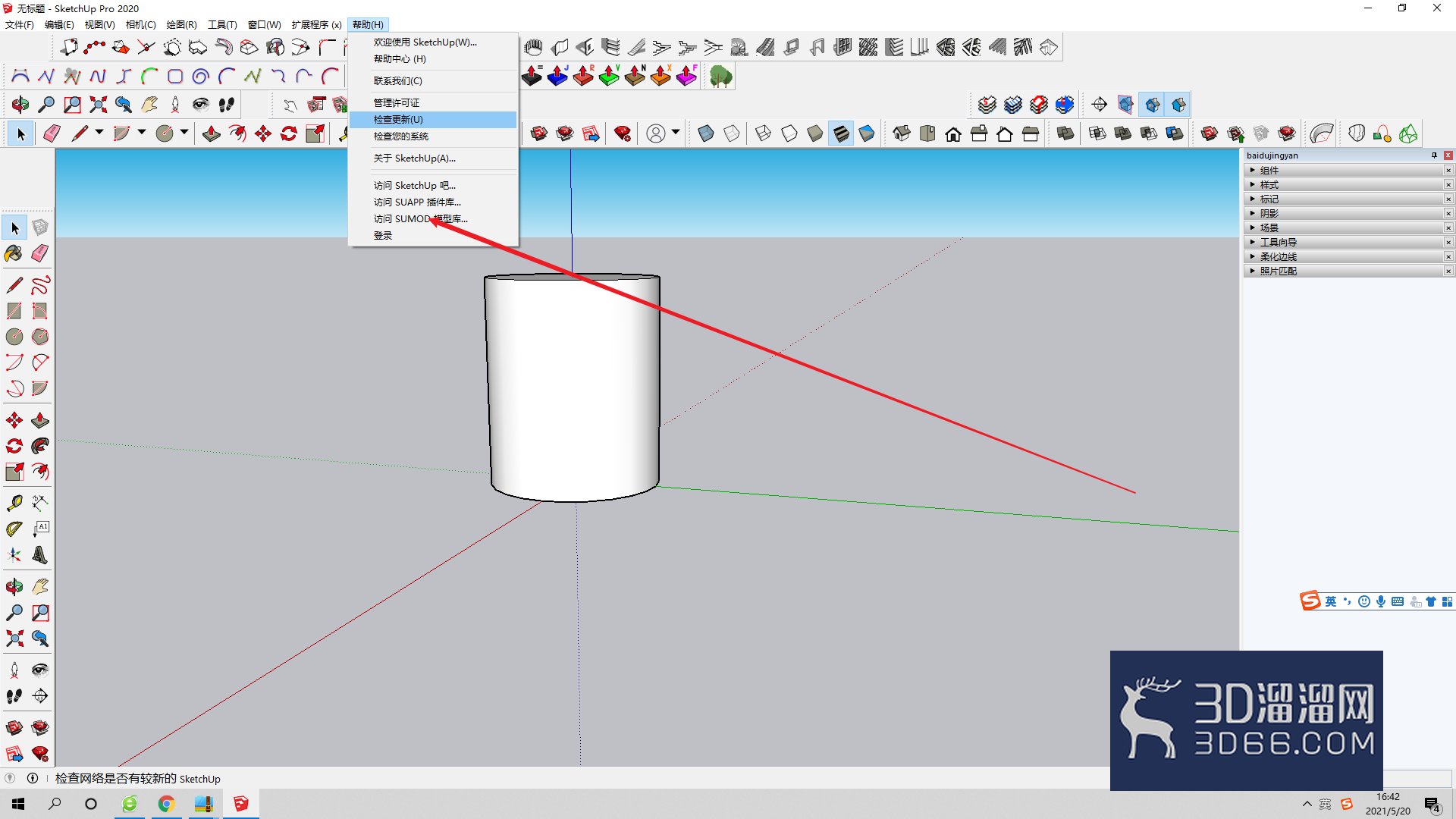Pick the Push/Pull tool in left toolbar

[40, 421]
